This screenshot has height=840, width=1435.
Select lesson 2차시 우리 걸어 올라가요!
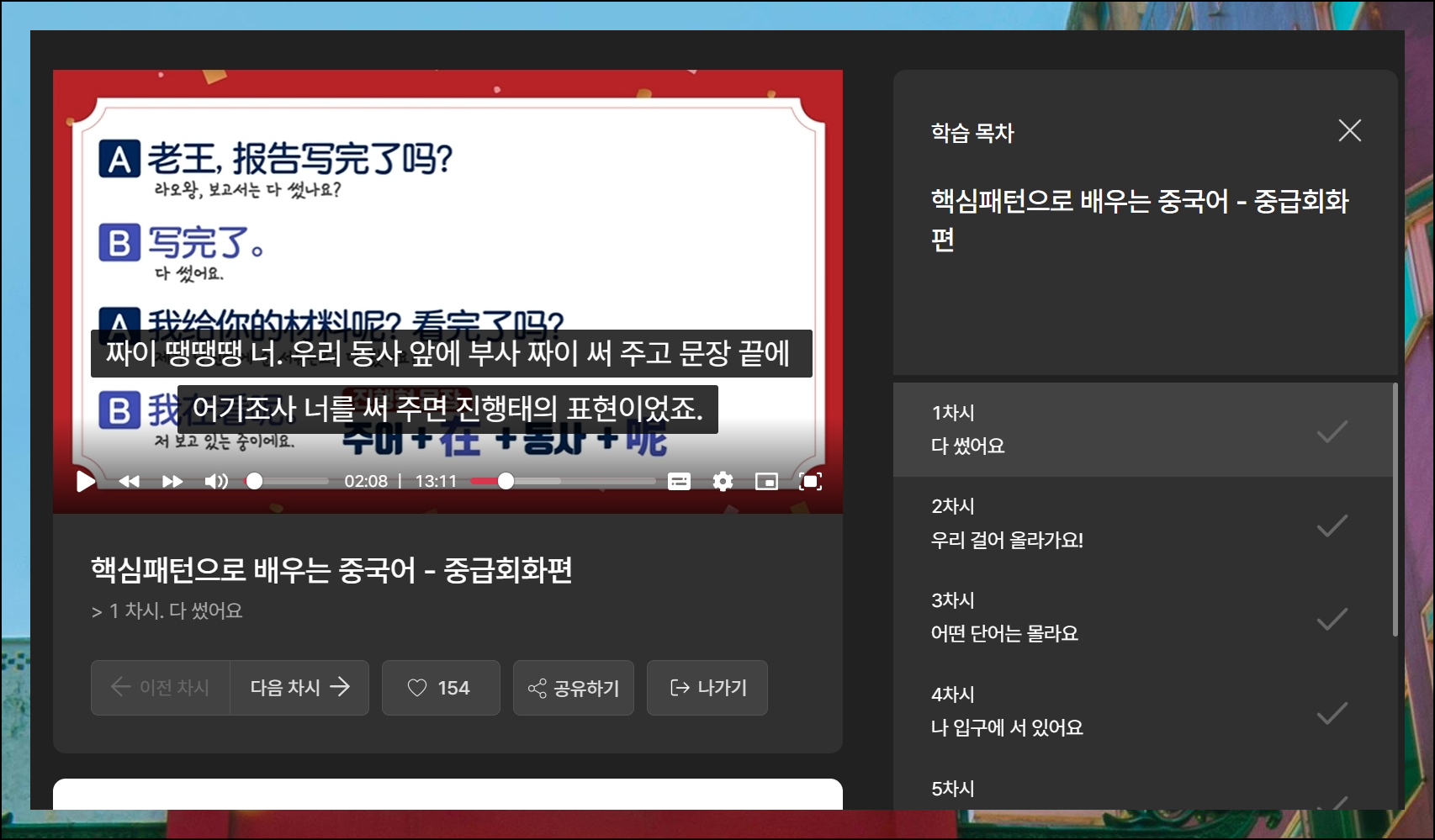(1142, 524)
